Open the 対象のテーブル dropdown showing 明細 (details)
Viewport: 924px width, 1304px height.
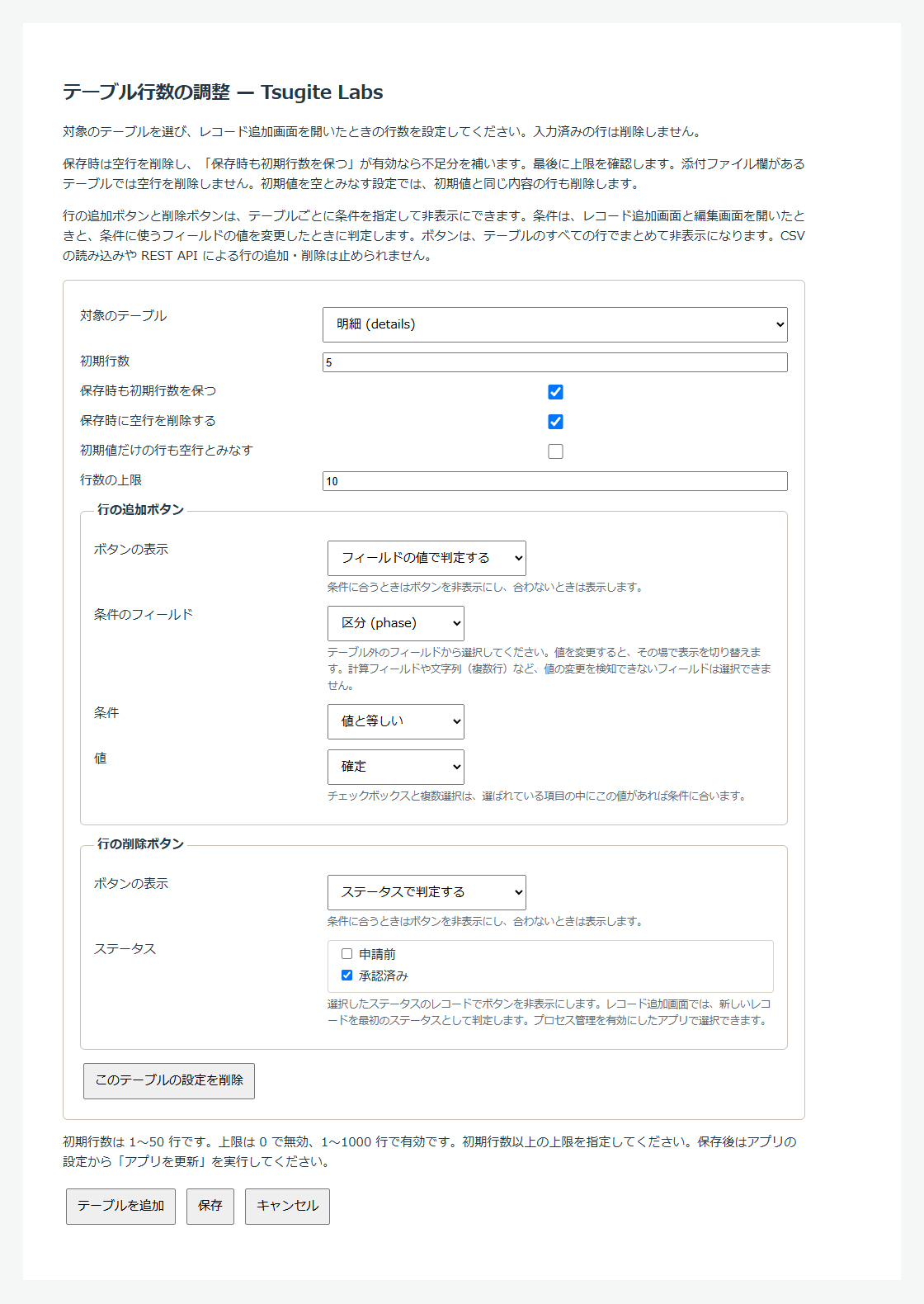(x=554, y=324)
